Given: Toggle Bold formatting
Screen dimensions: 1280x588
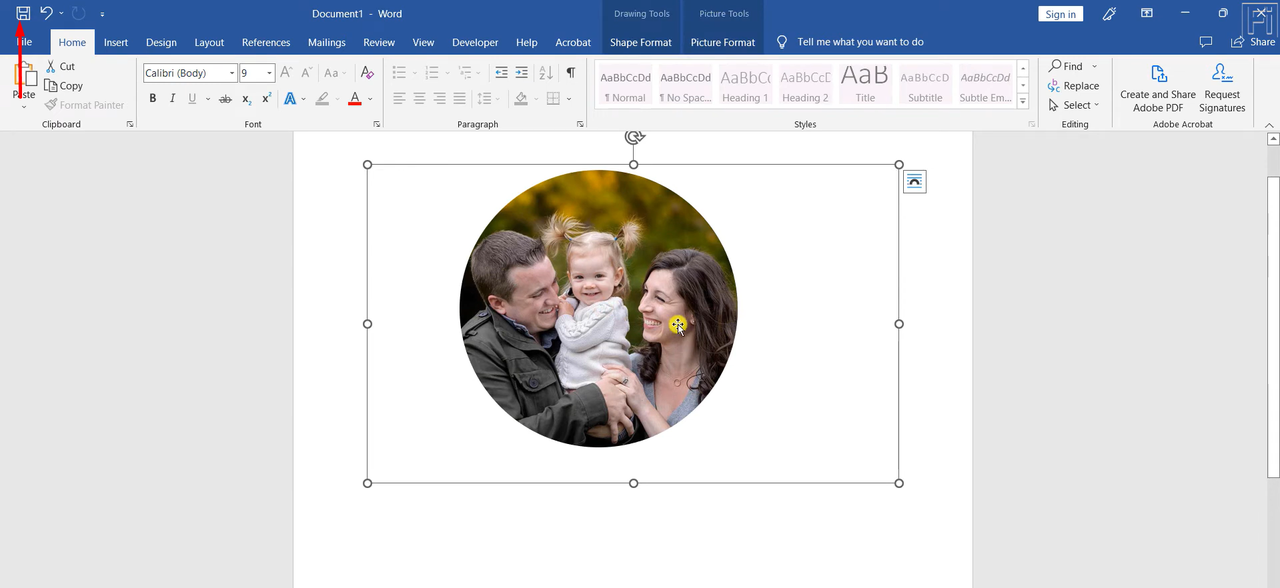Looking at the screenshot, I should (x=153, y=99).
